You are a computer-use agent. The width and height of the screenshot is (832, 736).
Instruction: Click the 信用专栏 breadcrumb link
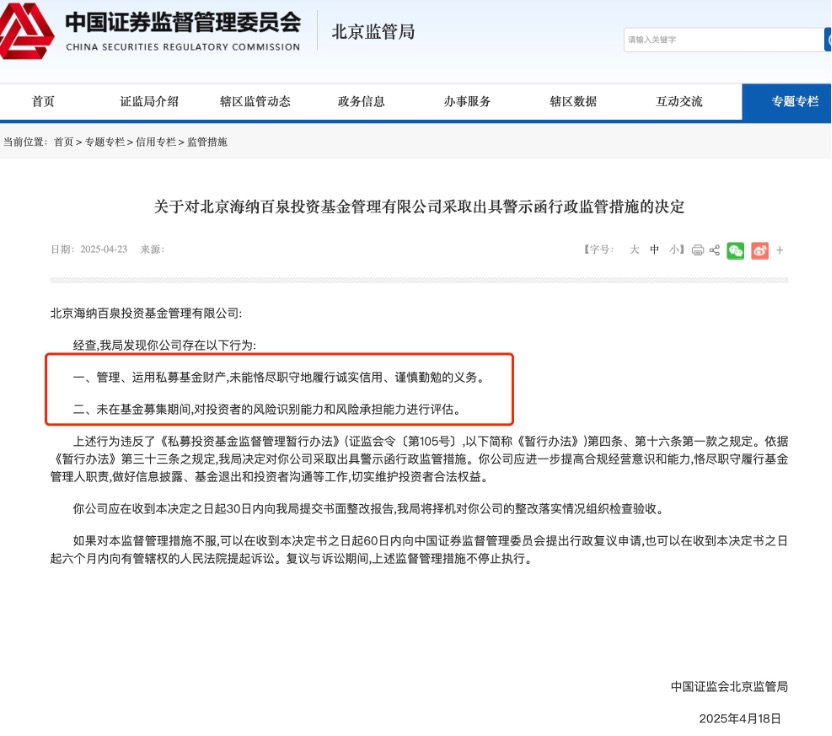[155, 142]
